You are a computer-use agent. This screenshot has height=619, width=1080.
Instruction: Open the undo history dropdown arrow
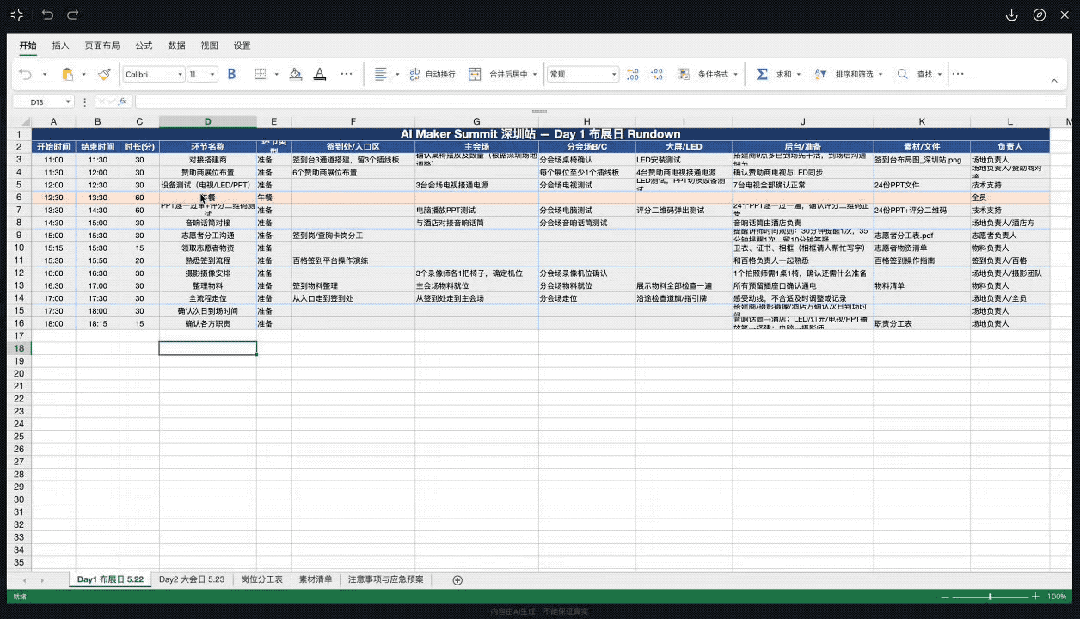45,74
